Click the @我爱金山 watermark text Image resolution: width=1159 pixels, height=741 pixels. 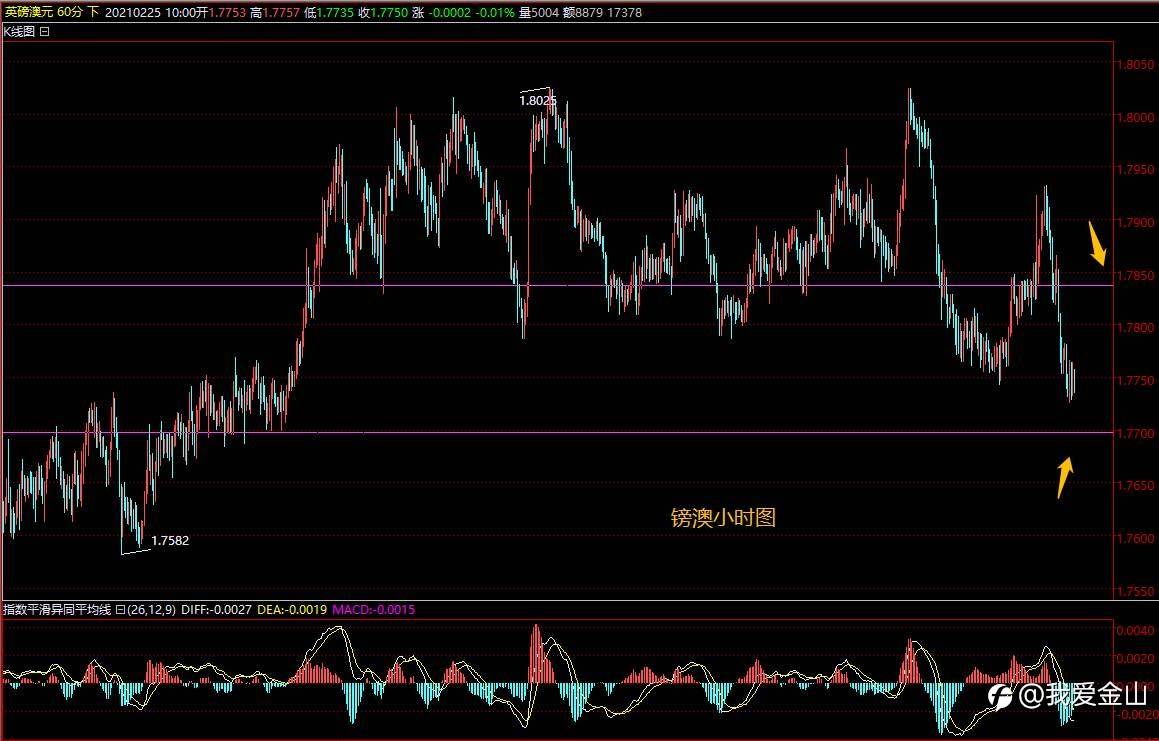point(1083,695)
